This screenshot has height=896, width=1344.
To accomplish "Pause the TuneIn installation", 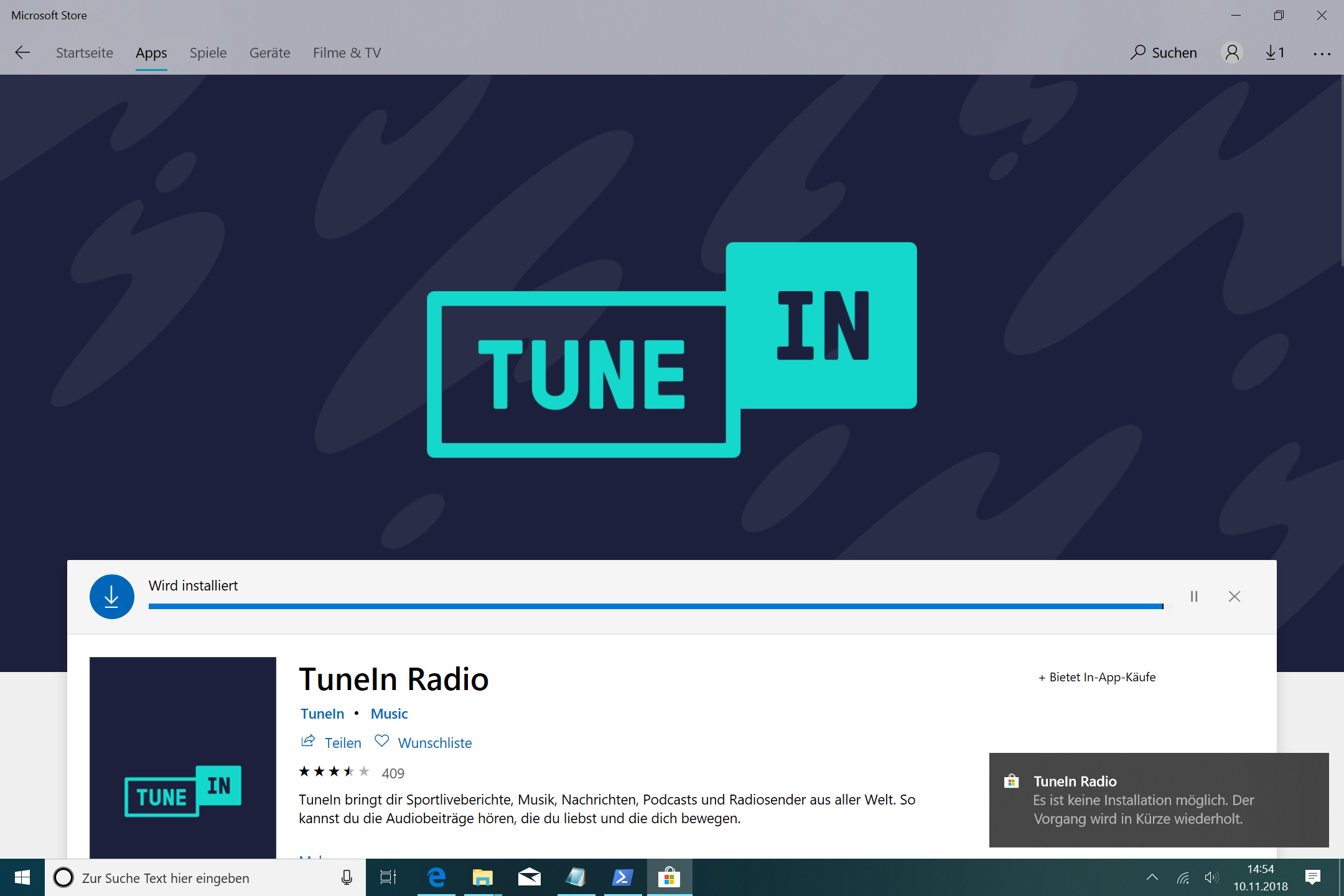I will [1194, 597].
